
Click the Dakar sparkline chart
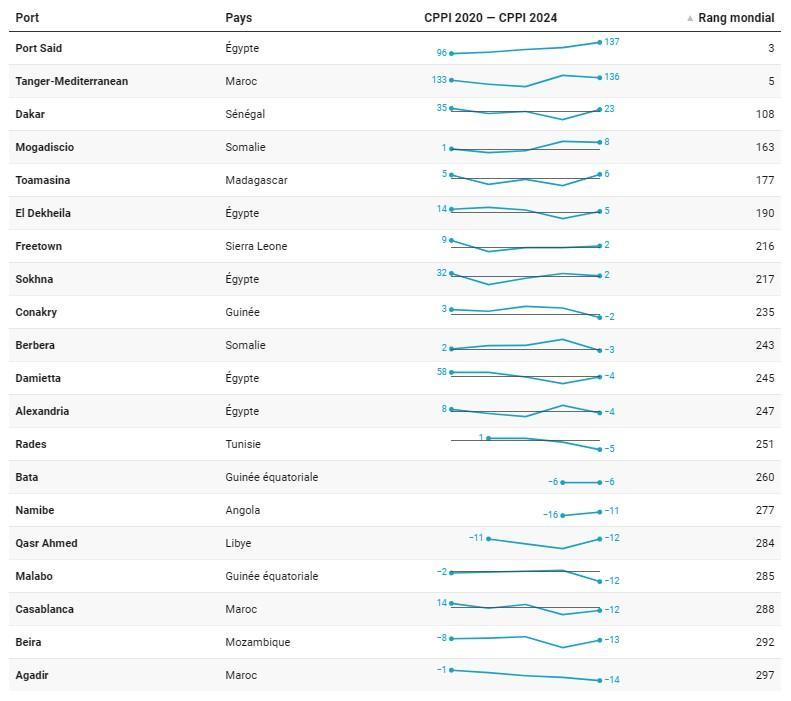(525, 113)
